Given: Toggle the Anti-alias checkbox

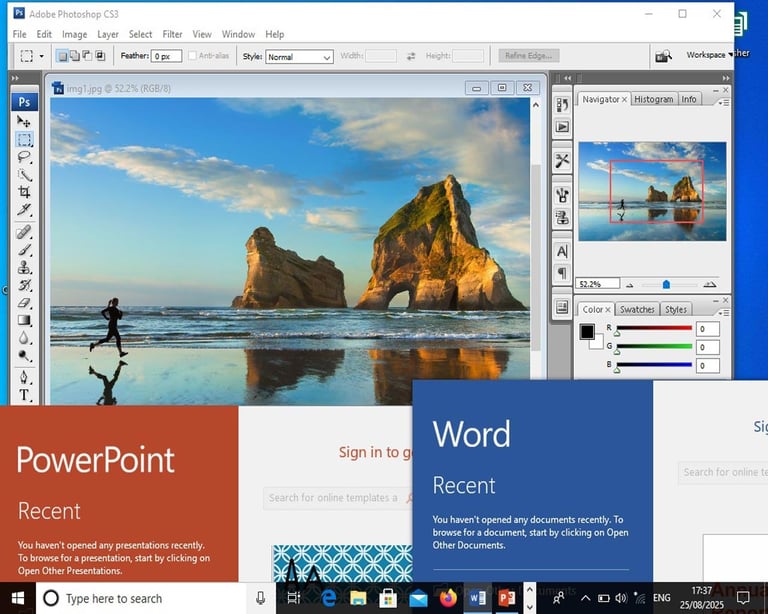Looking at the screenshot, I should pos(192,56).
